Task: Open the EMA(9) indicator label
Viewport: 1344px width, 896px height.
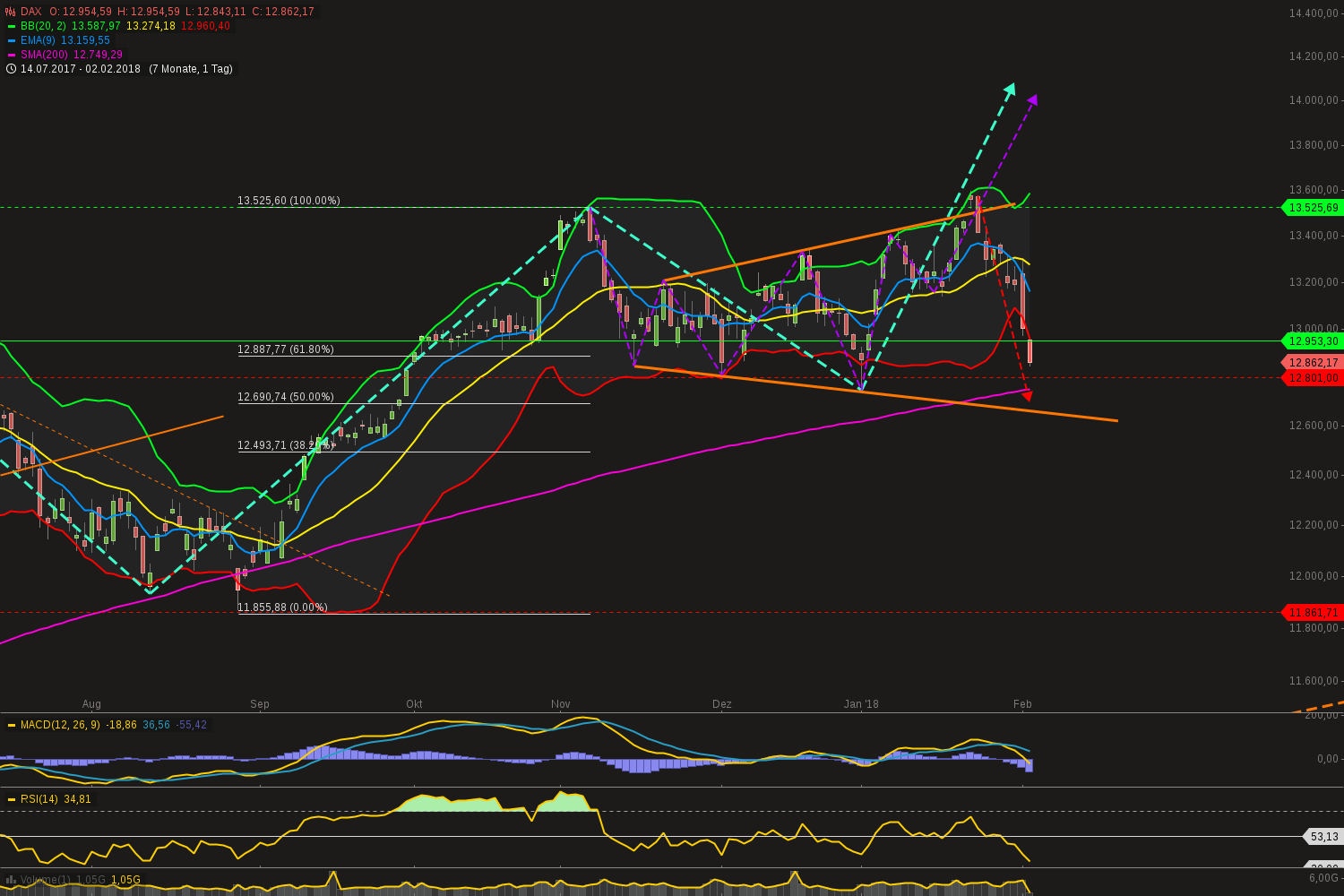Action: pyautogui.click(x=39, y=40)
